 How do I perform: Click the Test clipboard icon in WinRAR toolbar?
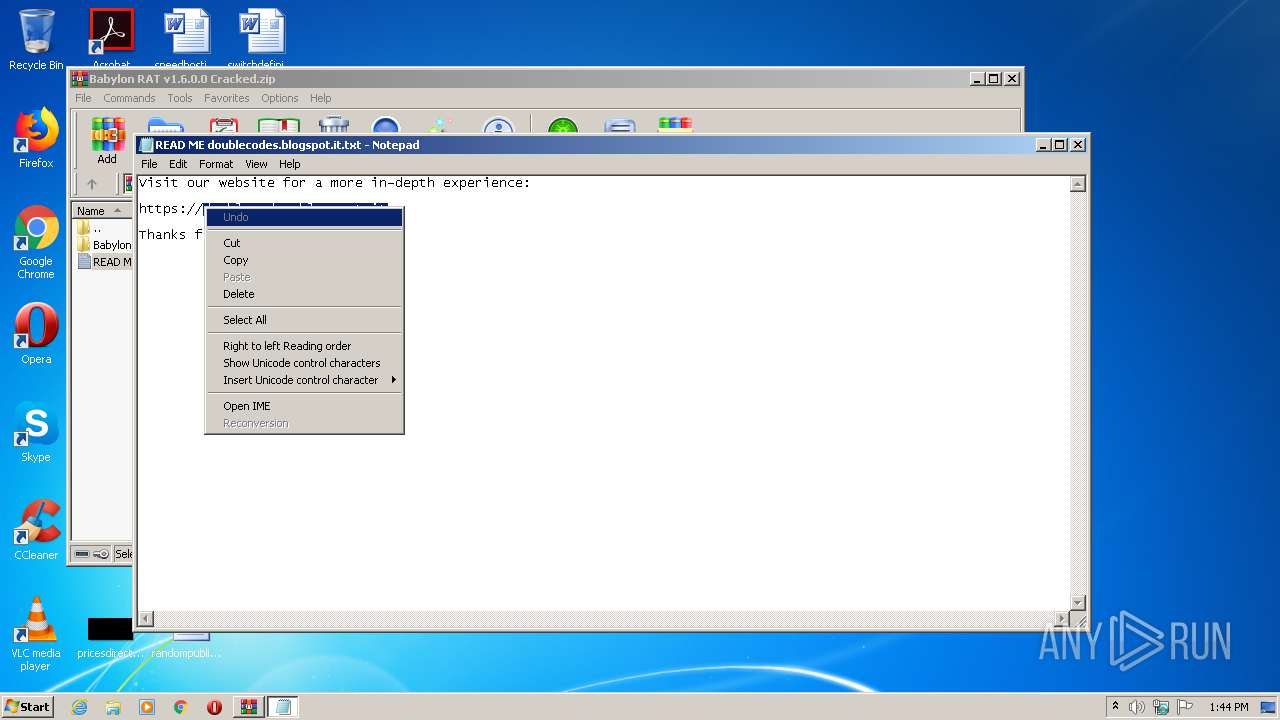coord(224,125)
